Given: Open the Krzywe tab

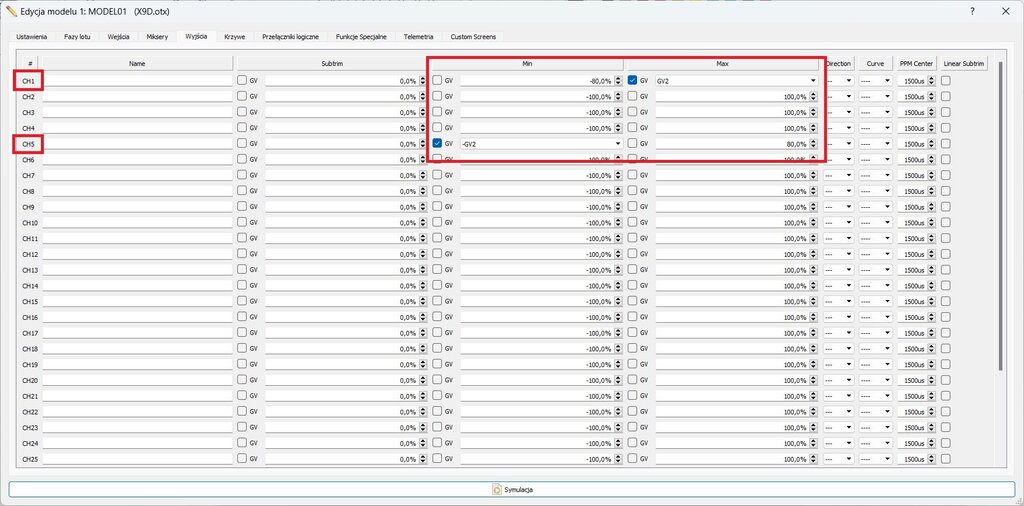Looking at the screenshot, I should click(x=235, y=36).
